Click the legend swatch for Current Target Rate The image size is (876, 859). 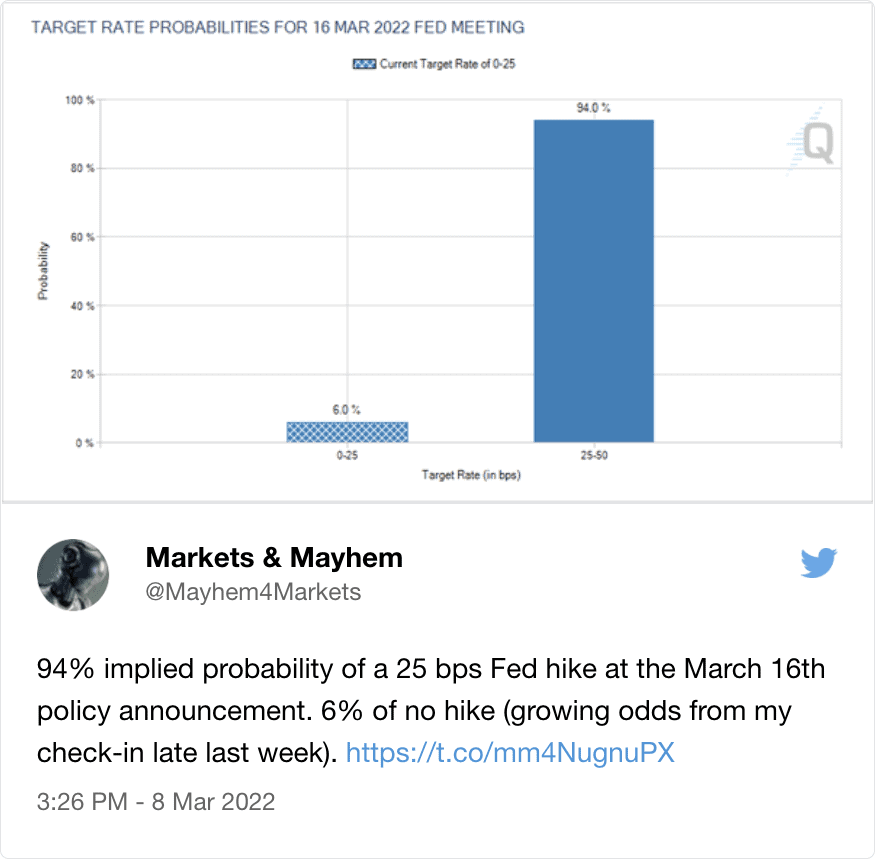(x=364, y=64)
